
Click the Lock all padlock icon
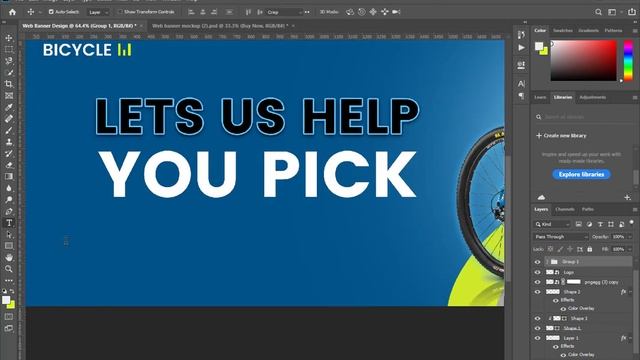(x=589, y=249)
